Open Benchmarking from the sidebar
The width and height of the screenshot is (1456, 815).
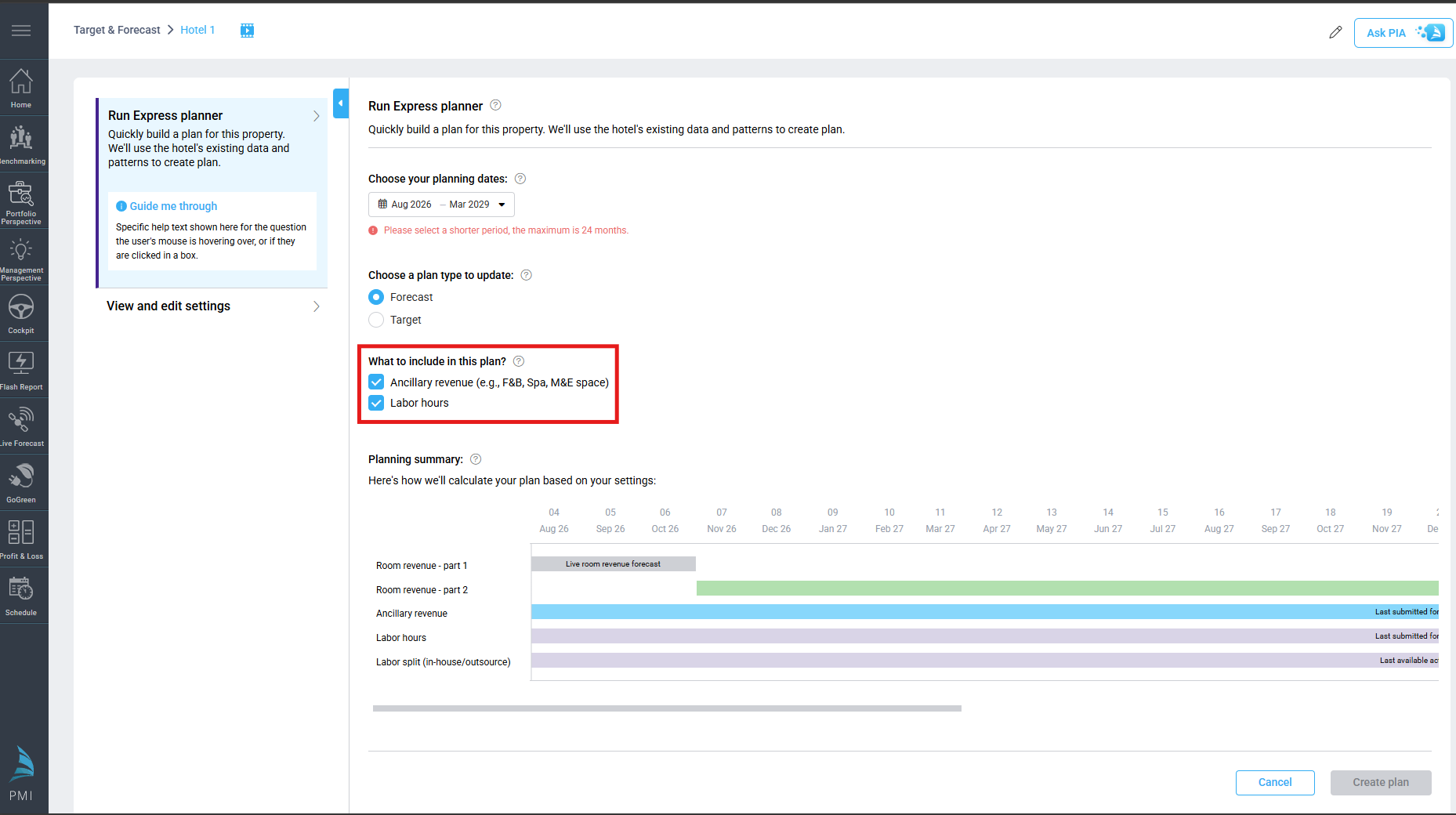[x=21, y=144]
